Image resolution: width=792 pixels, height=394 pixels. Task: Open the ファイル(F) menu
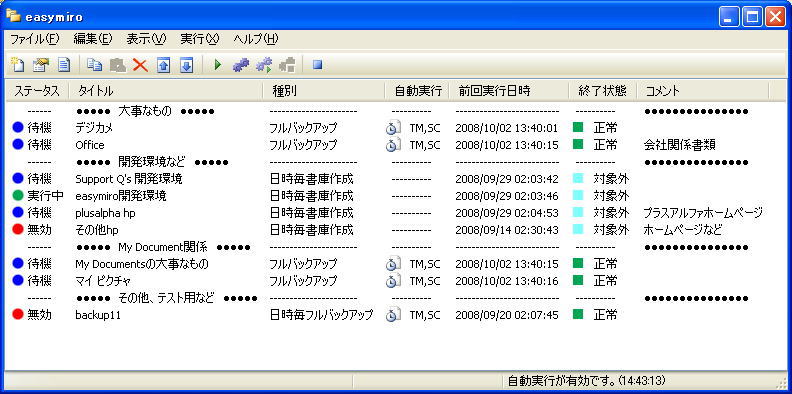coord(35,39)
